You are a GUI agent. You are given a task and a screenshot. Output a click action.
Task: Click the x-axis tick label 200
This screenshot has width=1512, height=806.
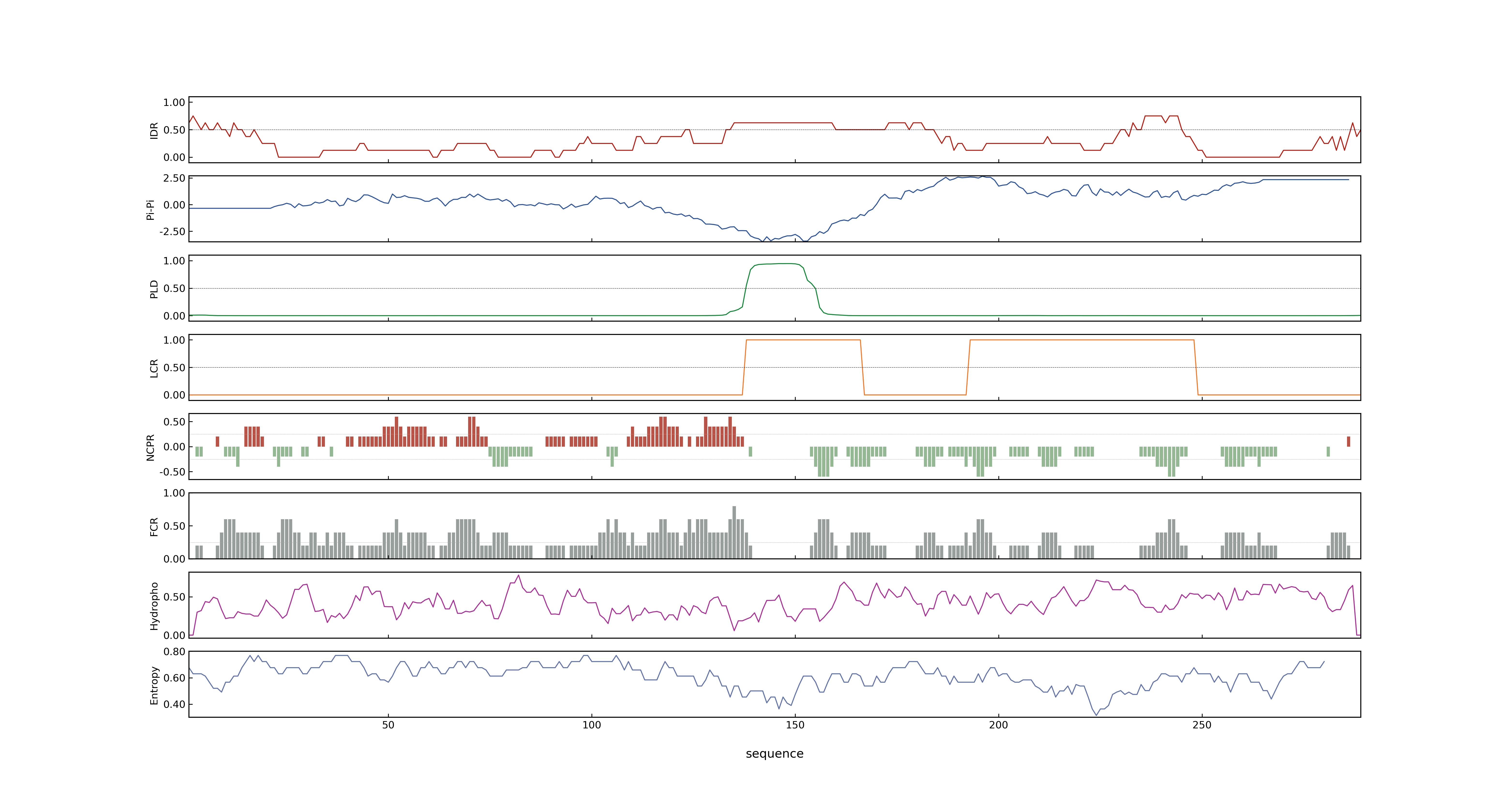[998, 725]
